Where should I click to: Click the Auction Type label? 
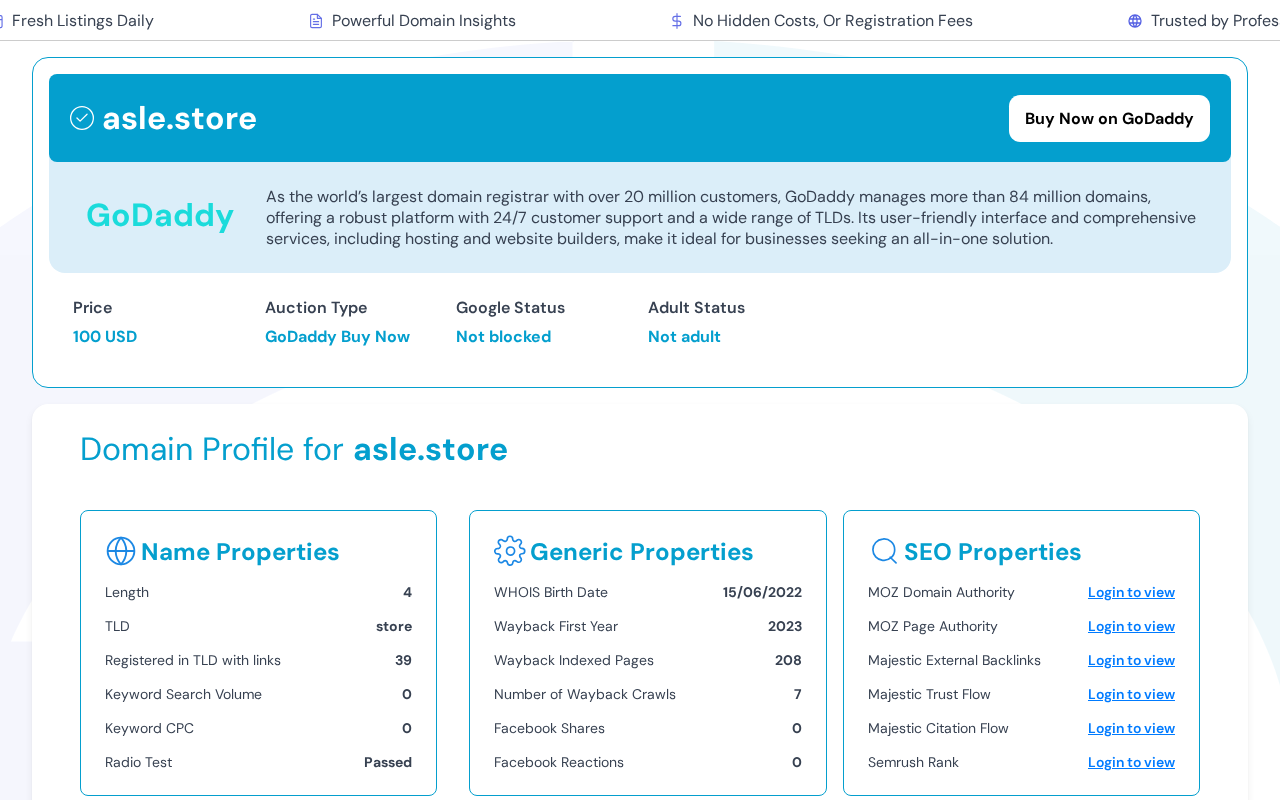pos(316,308)
